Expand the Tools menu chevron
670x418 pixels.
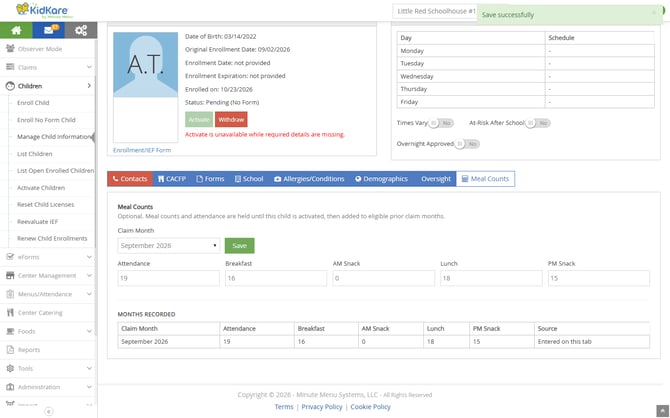[x=89, y=368]
